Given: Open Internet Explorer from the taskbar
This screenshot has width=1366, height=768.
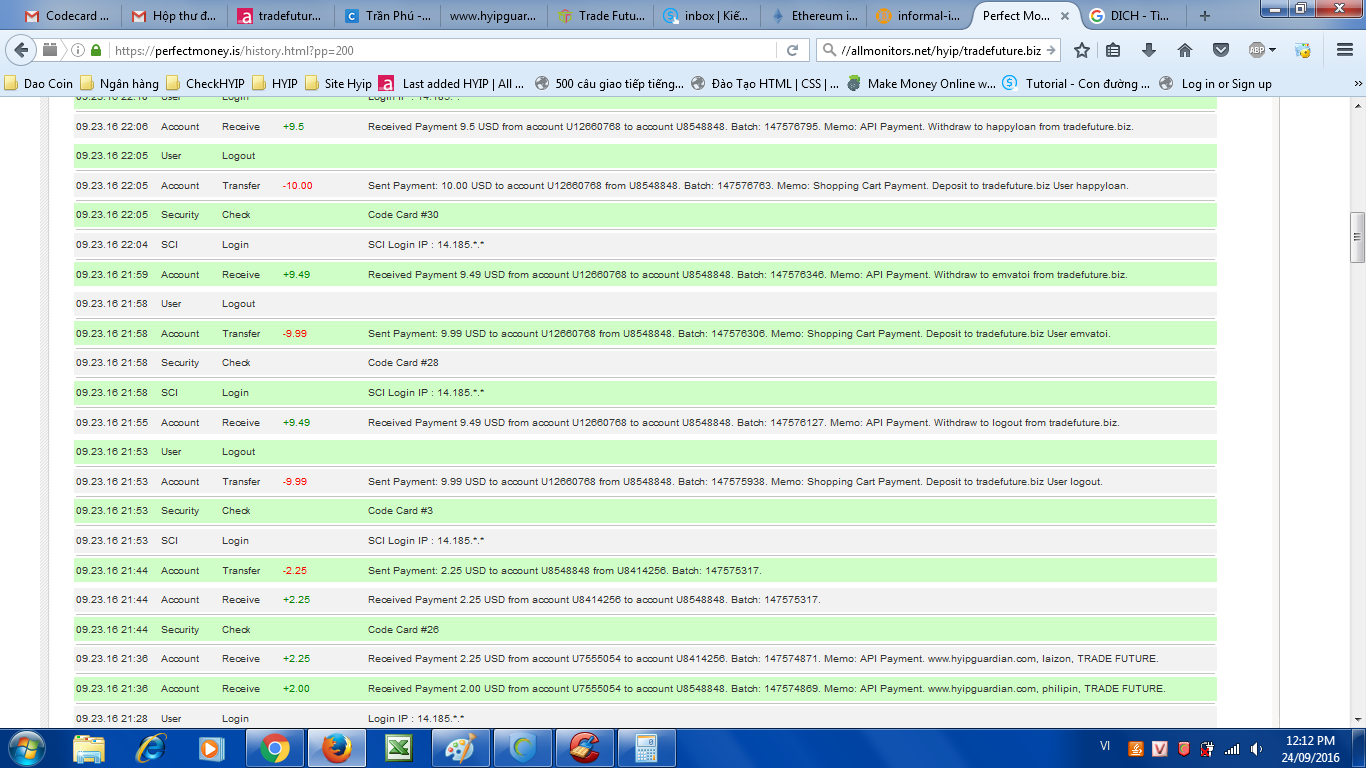Looking at the screenshot, I should pos(151,748).
